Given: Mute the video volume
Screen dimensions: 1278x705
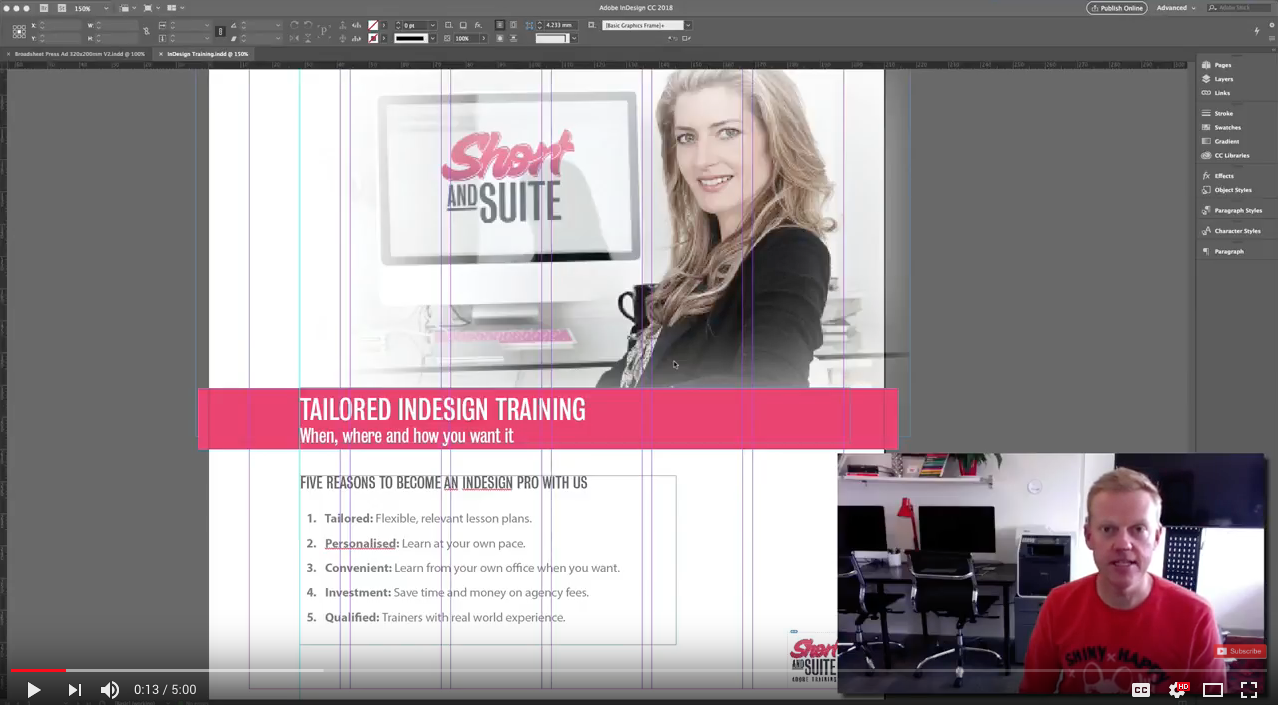Looking at the screenshot, I should coord(110,689).
